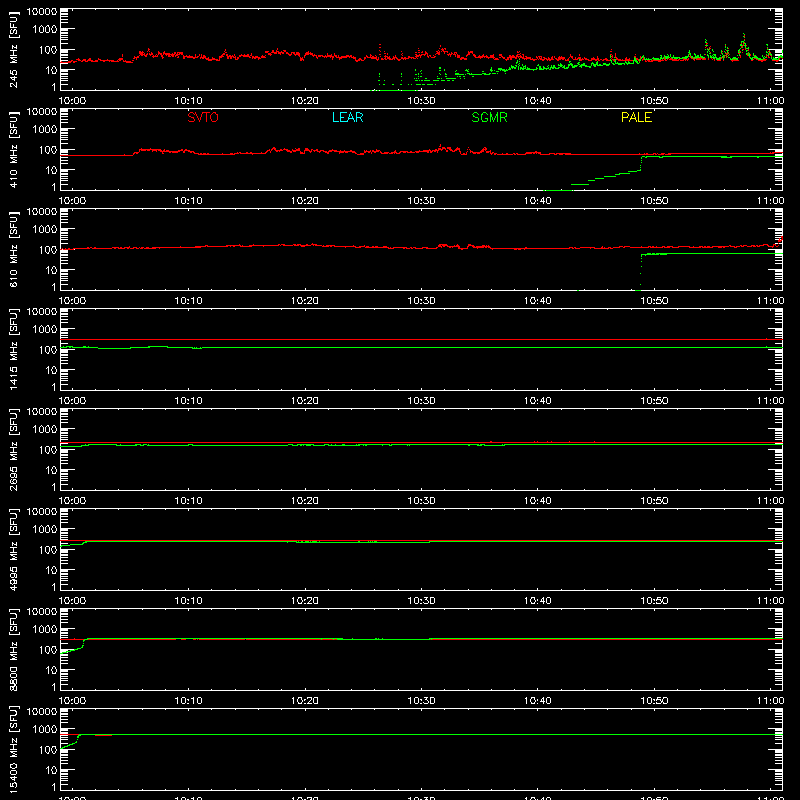Click the 1000 y-axis label of 410 MHz plot
The height and width of the screenshot is (800, 800).
tap(45, 130)
